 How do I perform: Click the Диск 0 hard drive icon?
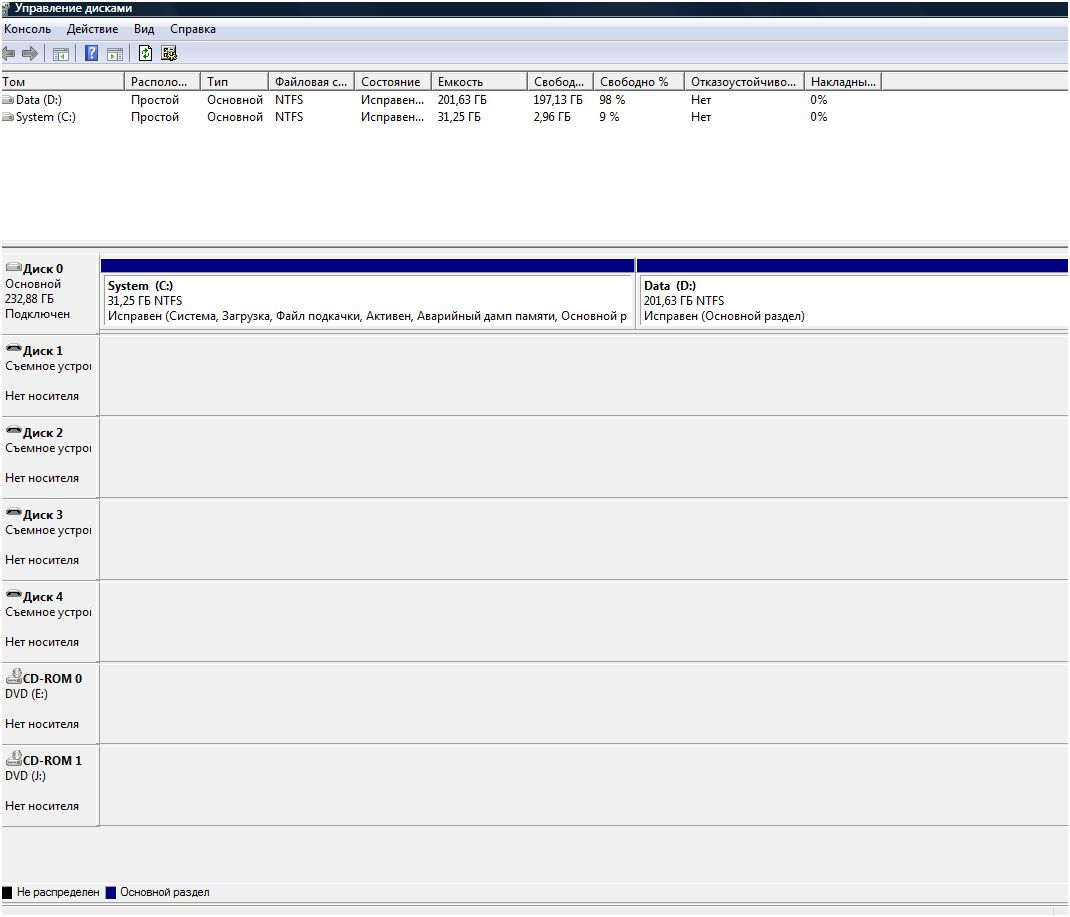coord(14,267)
